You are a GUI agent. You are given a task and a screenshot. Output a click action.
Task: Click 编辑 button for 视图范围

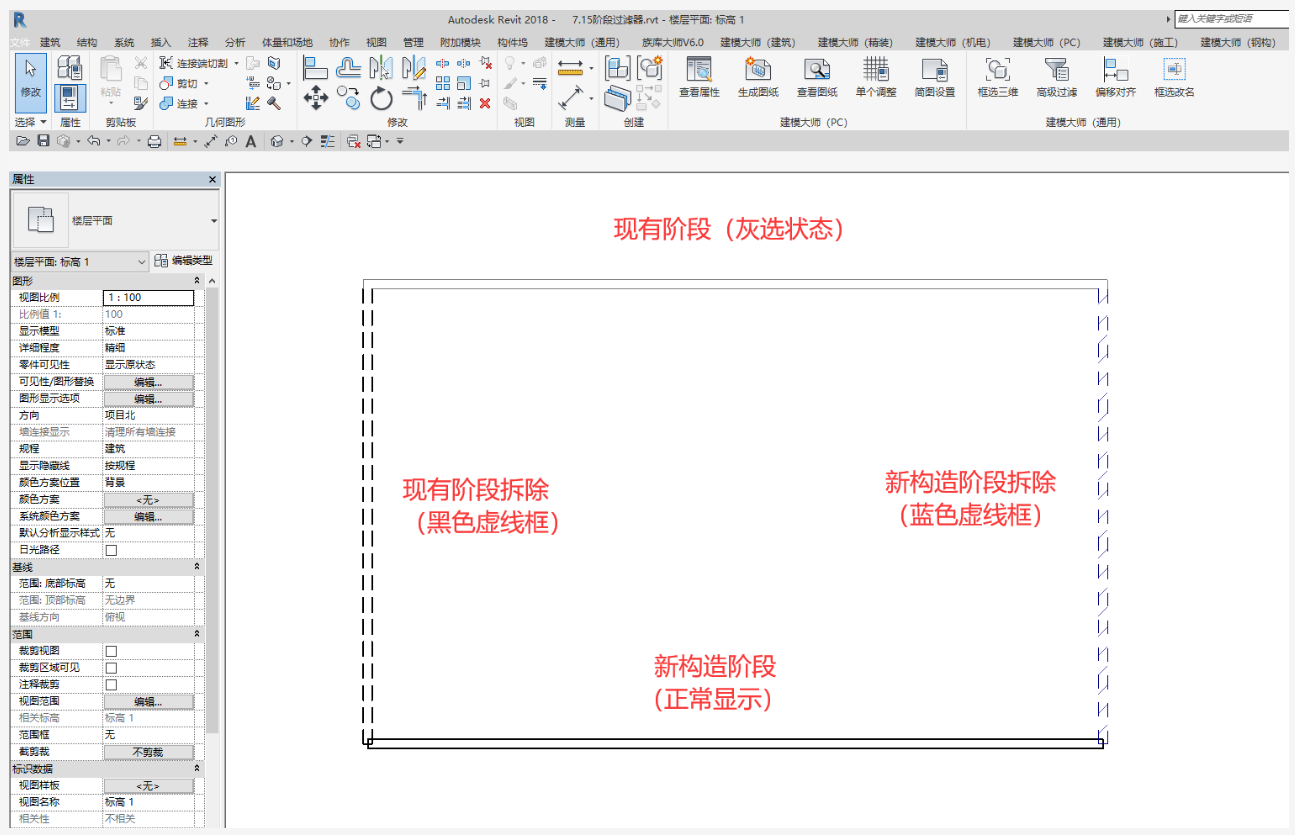coord(148,701)
